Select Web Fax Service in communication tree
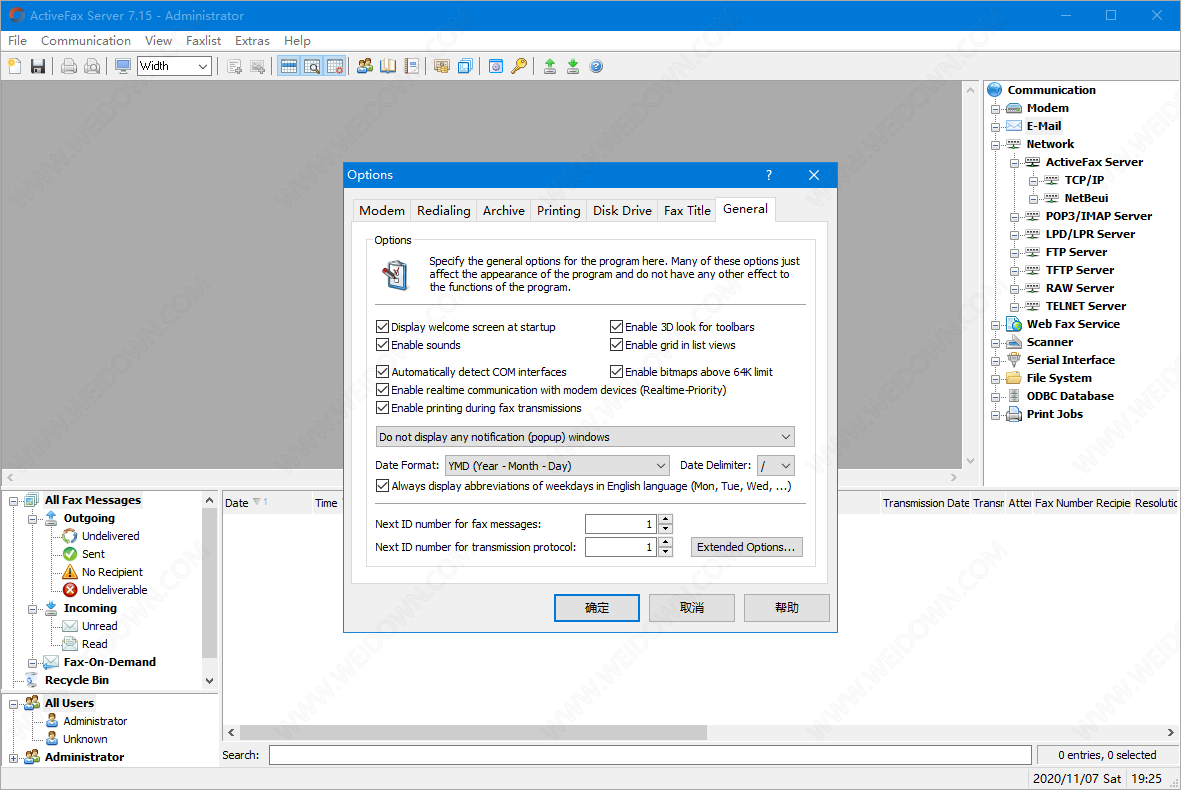 point(1073,324)
